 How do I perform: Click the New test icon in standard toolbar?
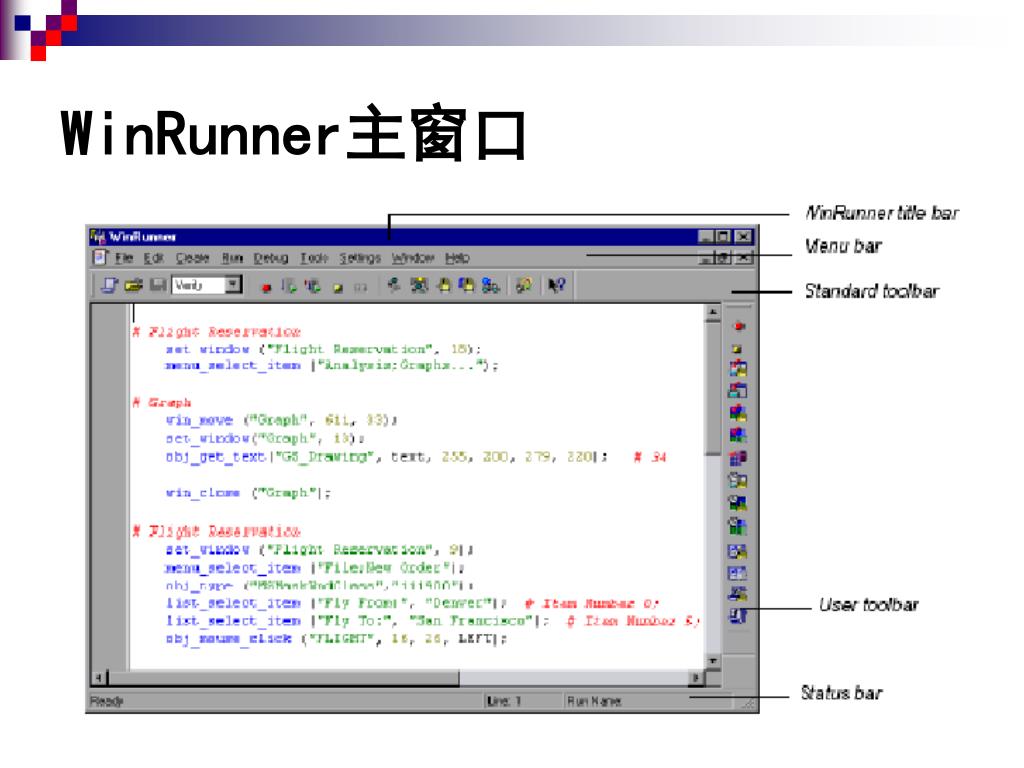tap(109, 285)
